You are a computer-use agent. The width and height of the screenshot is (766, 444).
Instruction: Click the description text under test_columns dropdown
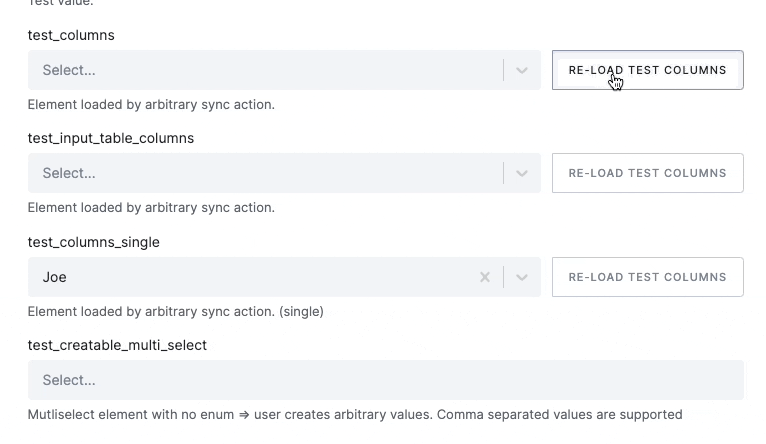point(151,104)
